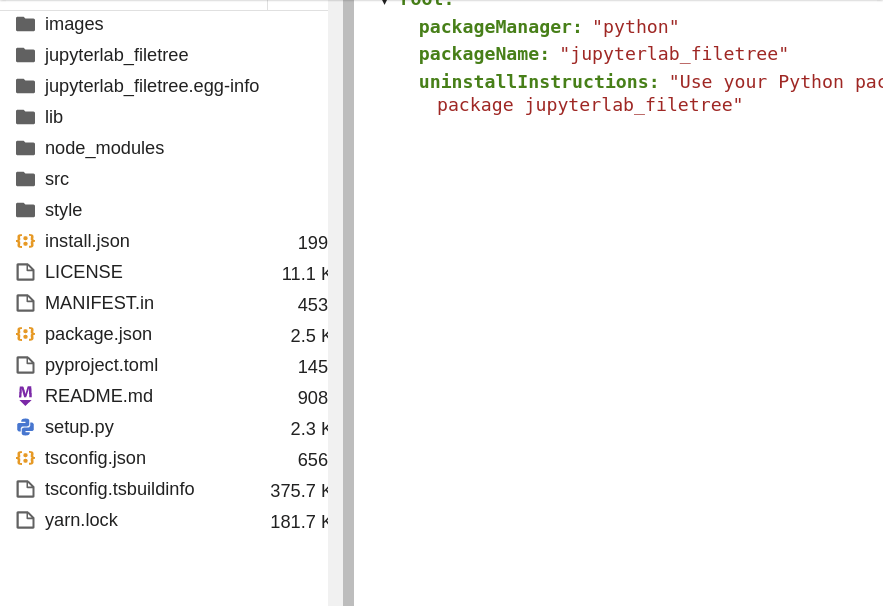The height and width of the screenshot is (606, 883).
Task: Click the 199 size of install.json
Action: tap(313, 243)
